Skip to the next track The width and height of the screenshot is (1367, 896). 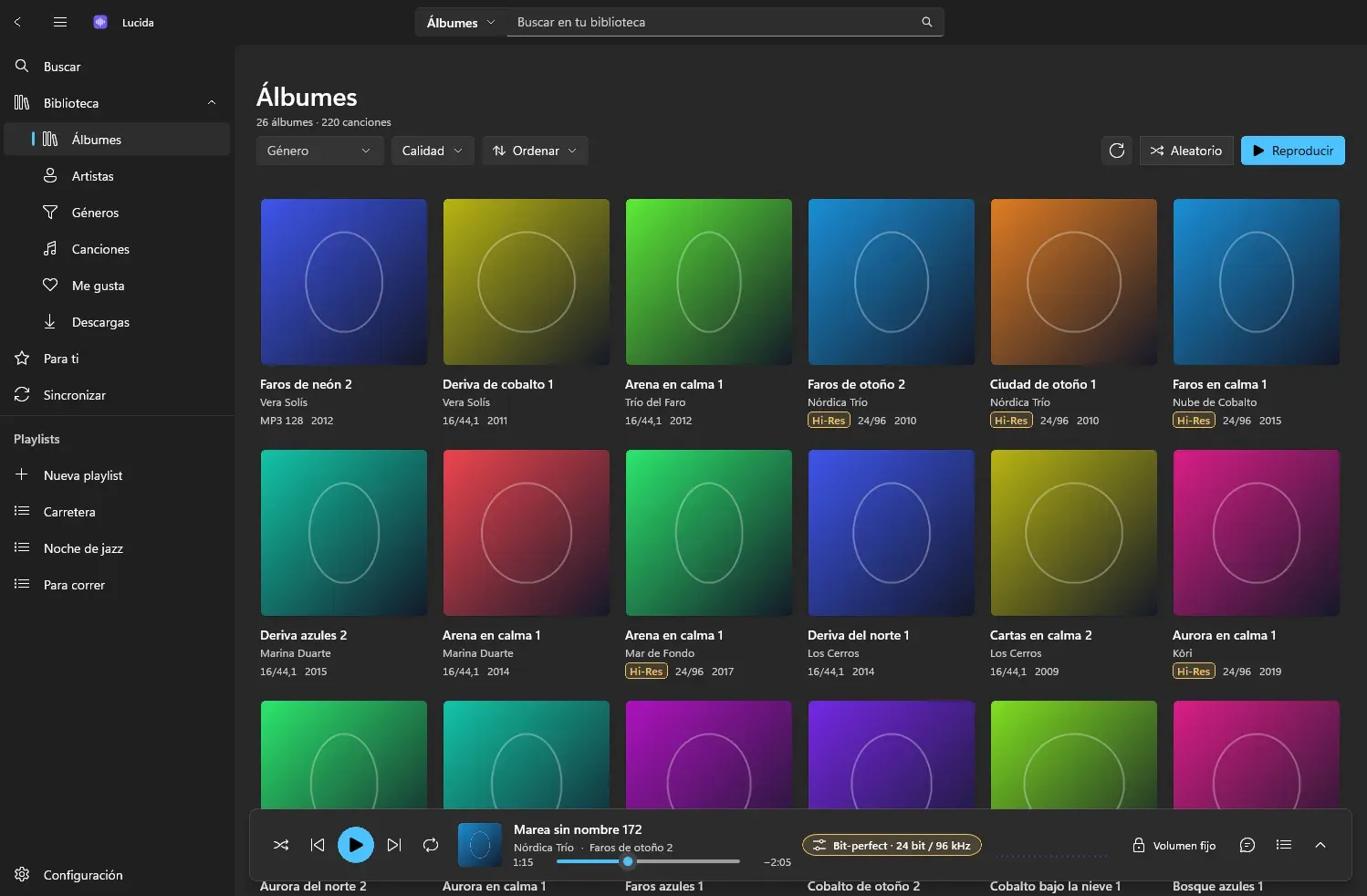(394, 845)
